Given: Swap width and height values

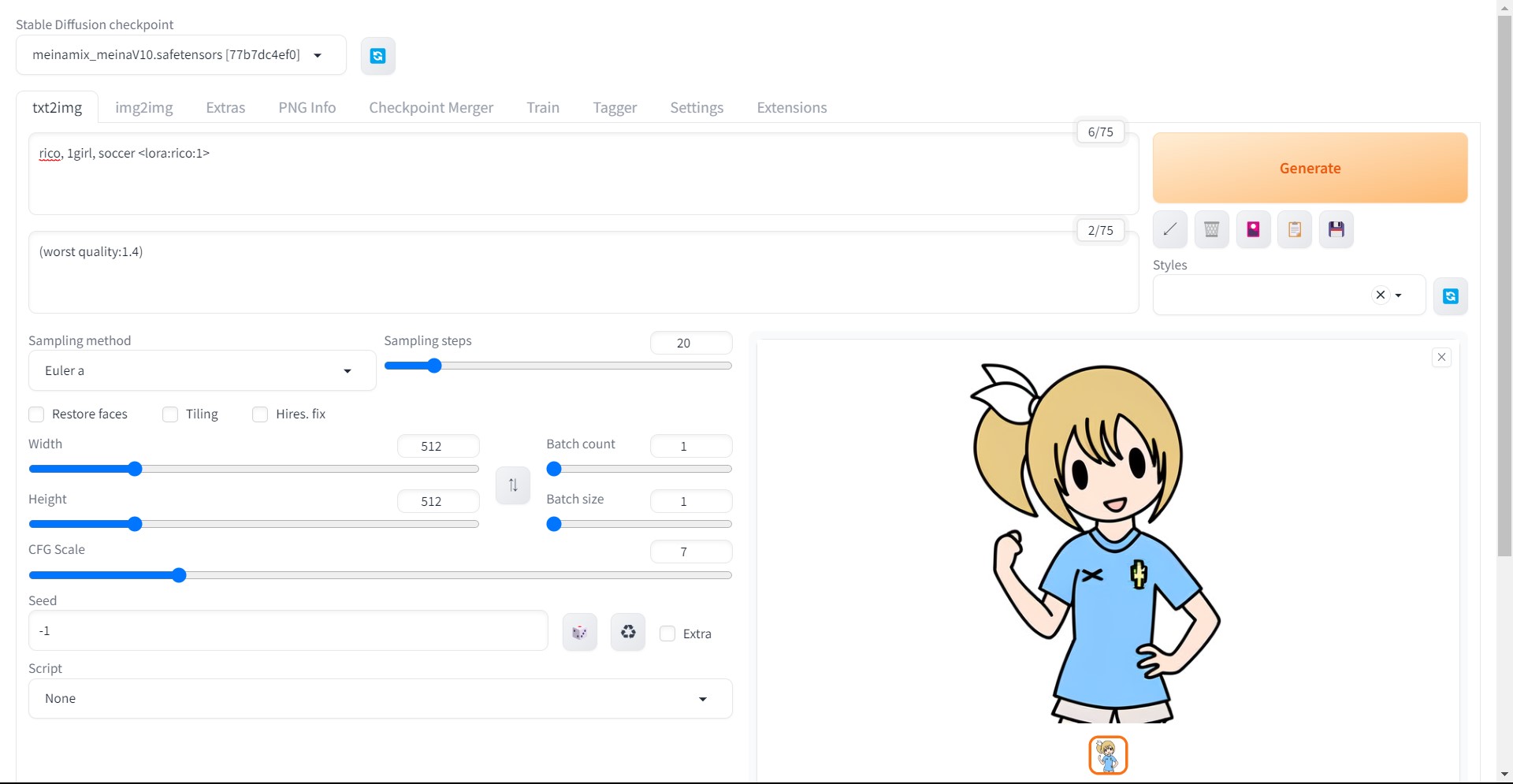Looking at the screenshot, I should [x=512, y=485].
